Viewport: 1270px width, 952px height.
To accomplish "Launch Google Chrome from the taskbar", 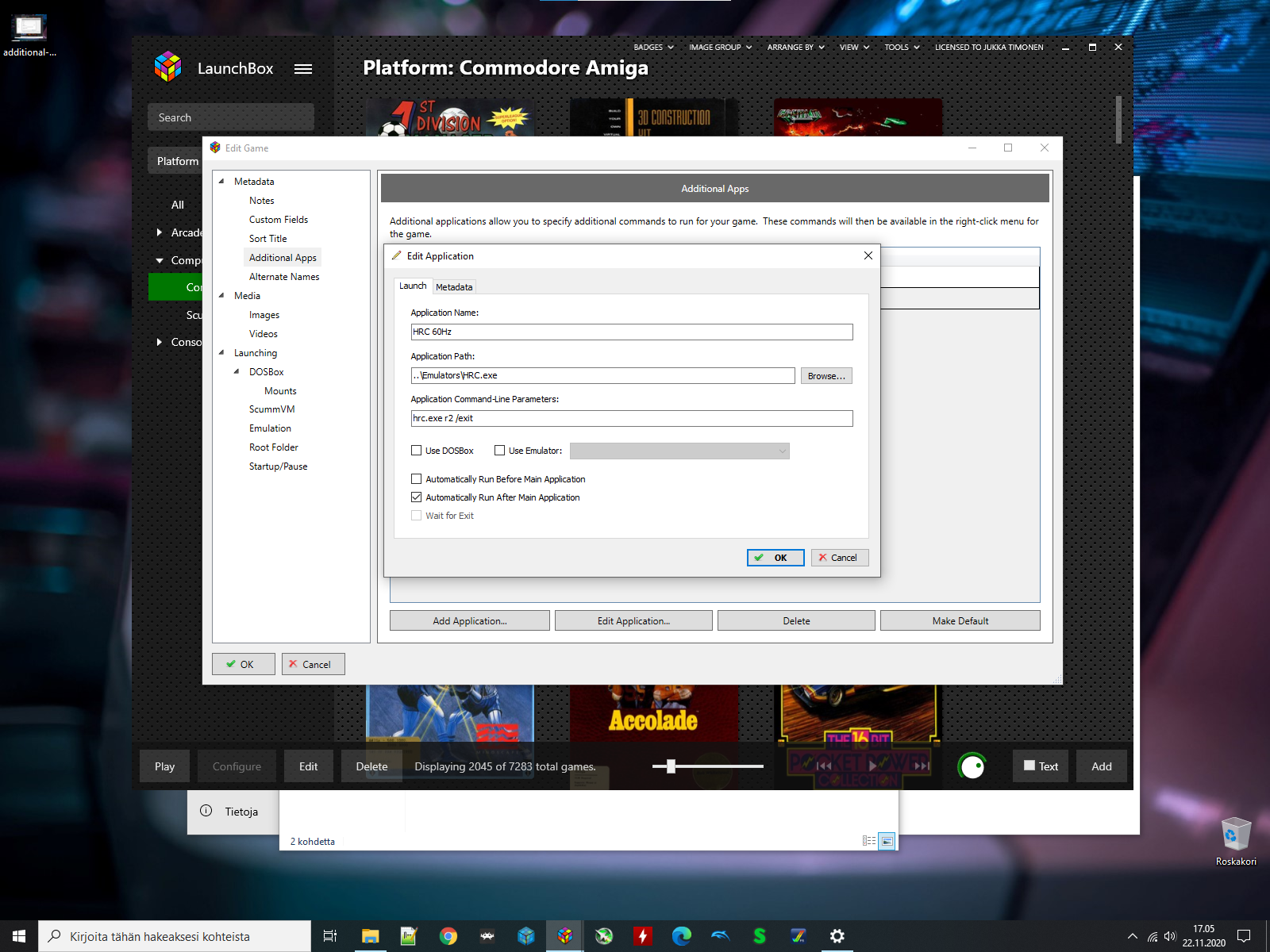I will 448,936.
